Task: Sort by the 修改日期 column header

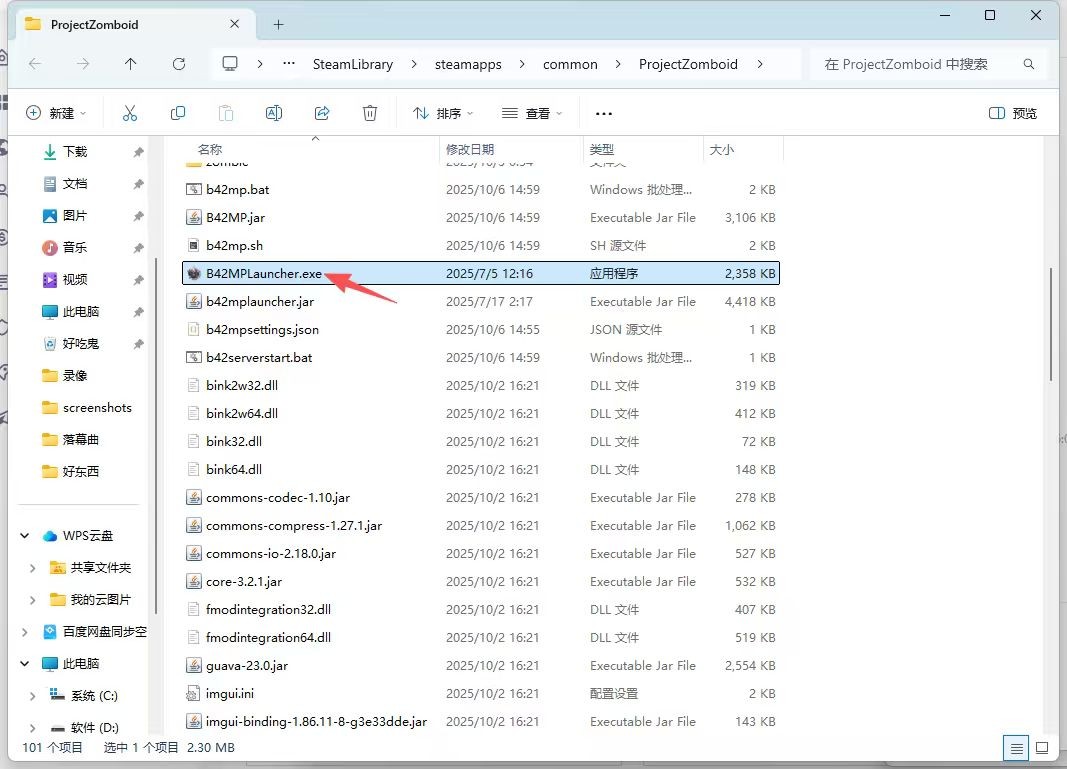Action: tap(470, 149)
